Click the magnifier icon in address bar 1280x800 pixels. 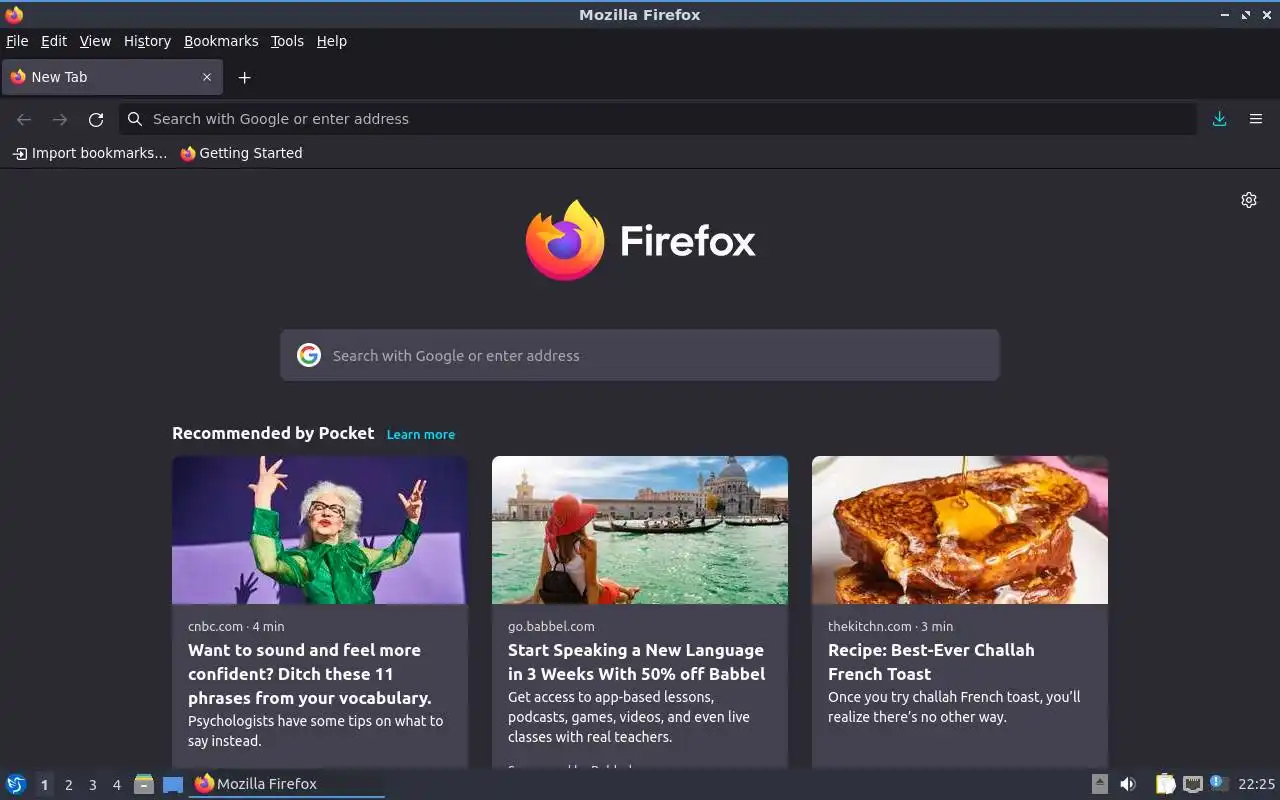coord(135,119)
